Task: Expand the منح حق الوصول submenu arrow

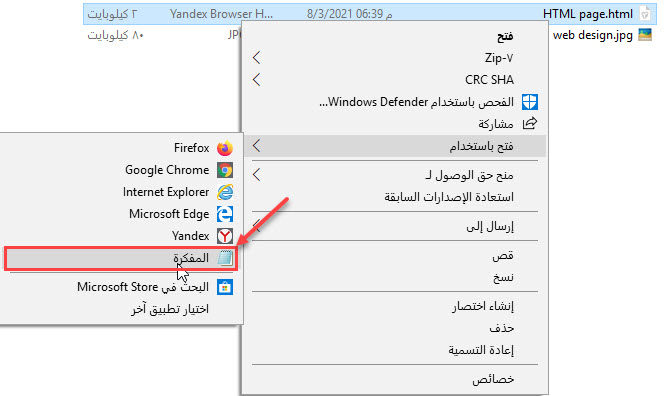Action: point(256,175)
